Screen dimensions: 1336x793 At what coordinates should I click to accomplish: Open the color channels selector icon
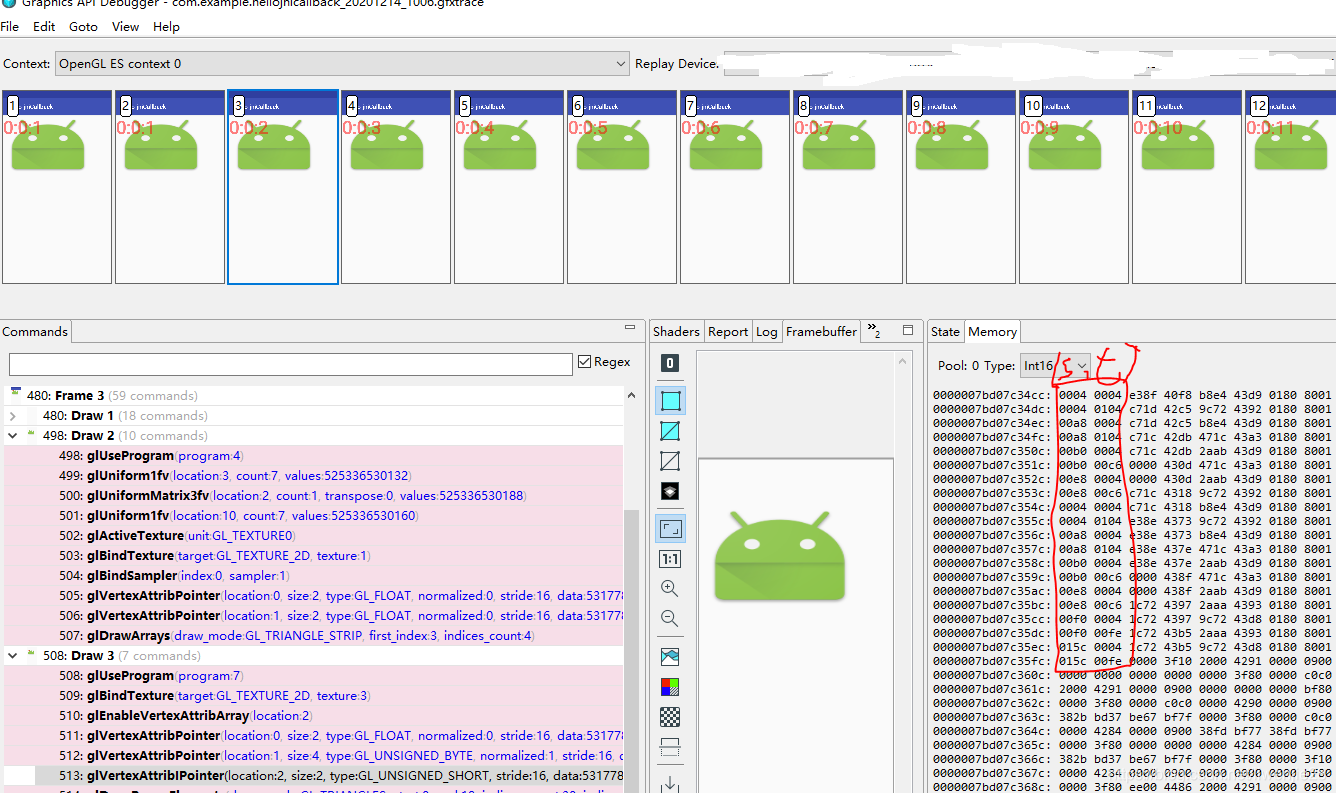pyautogui.click(x=670, y=687)
